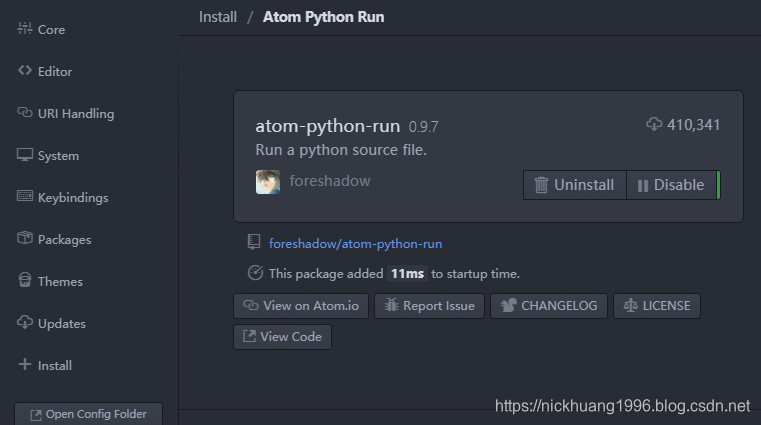The height and width of the screenshot is (425, 761).
Task: Click the repo book icon beside repository link
Action: click(254, 242)
